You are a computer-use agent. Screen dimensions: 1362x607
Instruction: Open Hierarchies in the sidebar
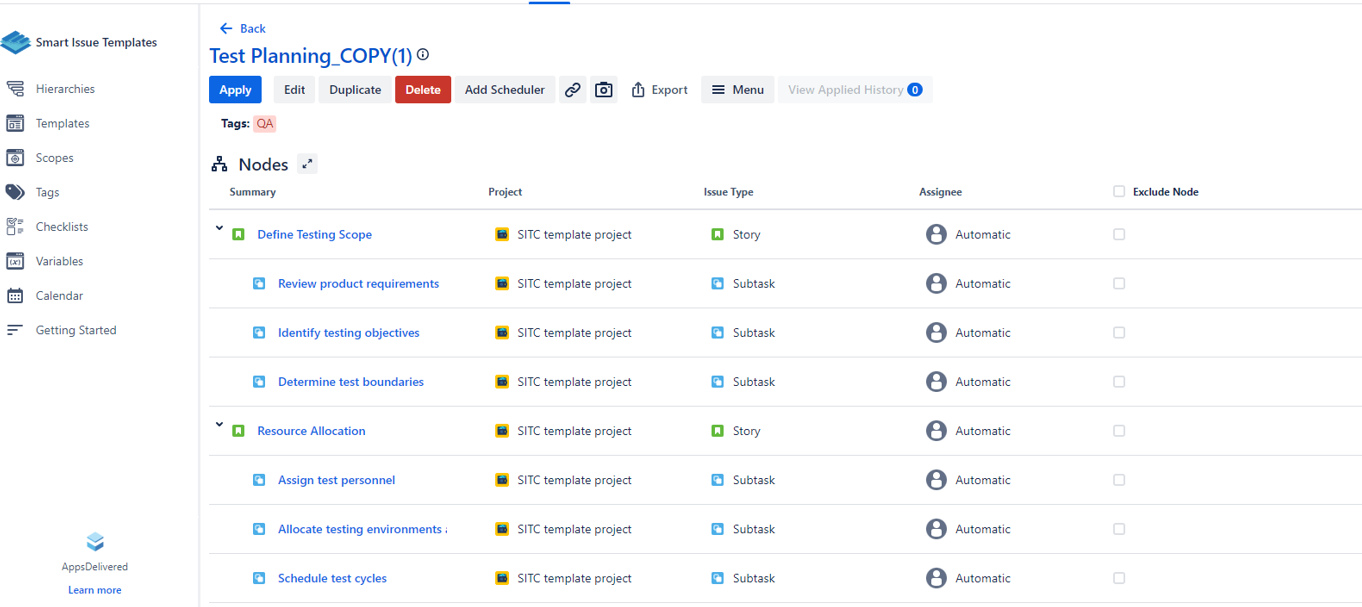tap(65, 89)
